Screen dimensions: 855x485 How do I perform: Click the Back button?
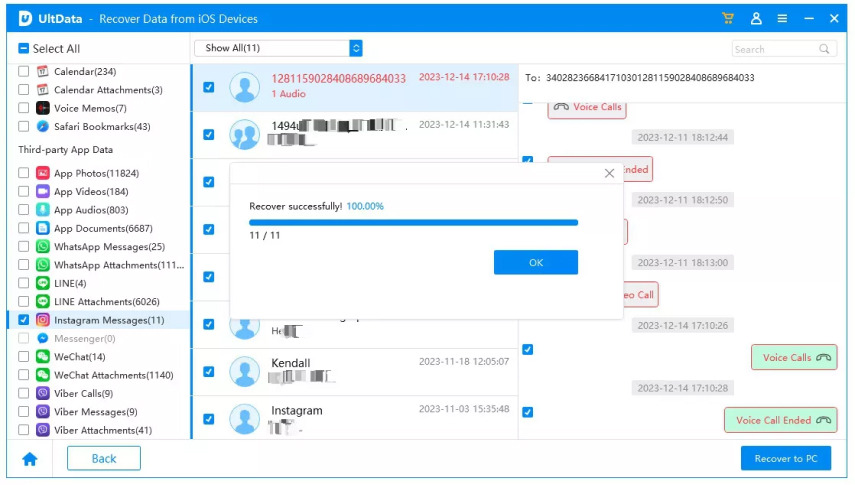[104, 458]
